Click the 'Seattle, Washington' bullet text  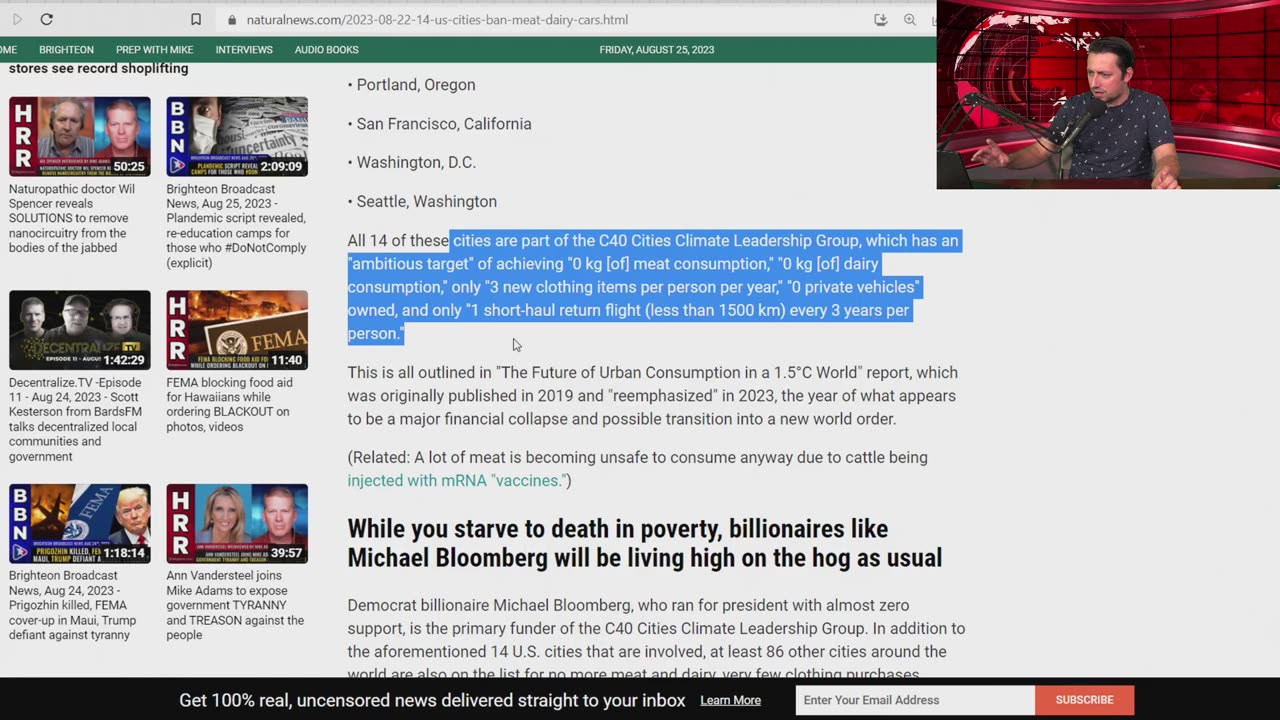(427, 201)
